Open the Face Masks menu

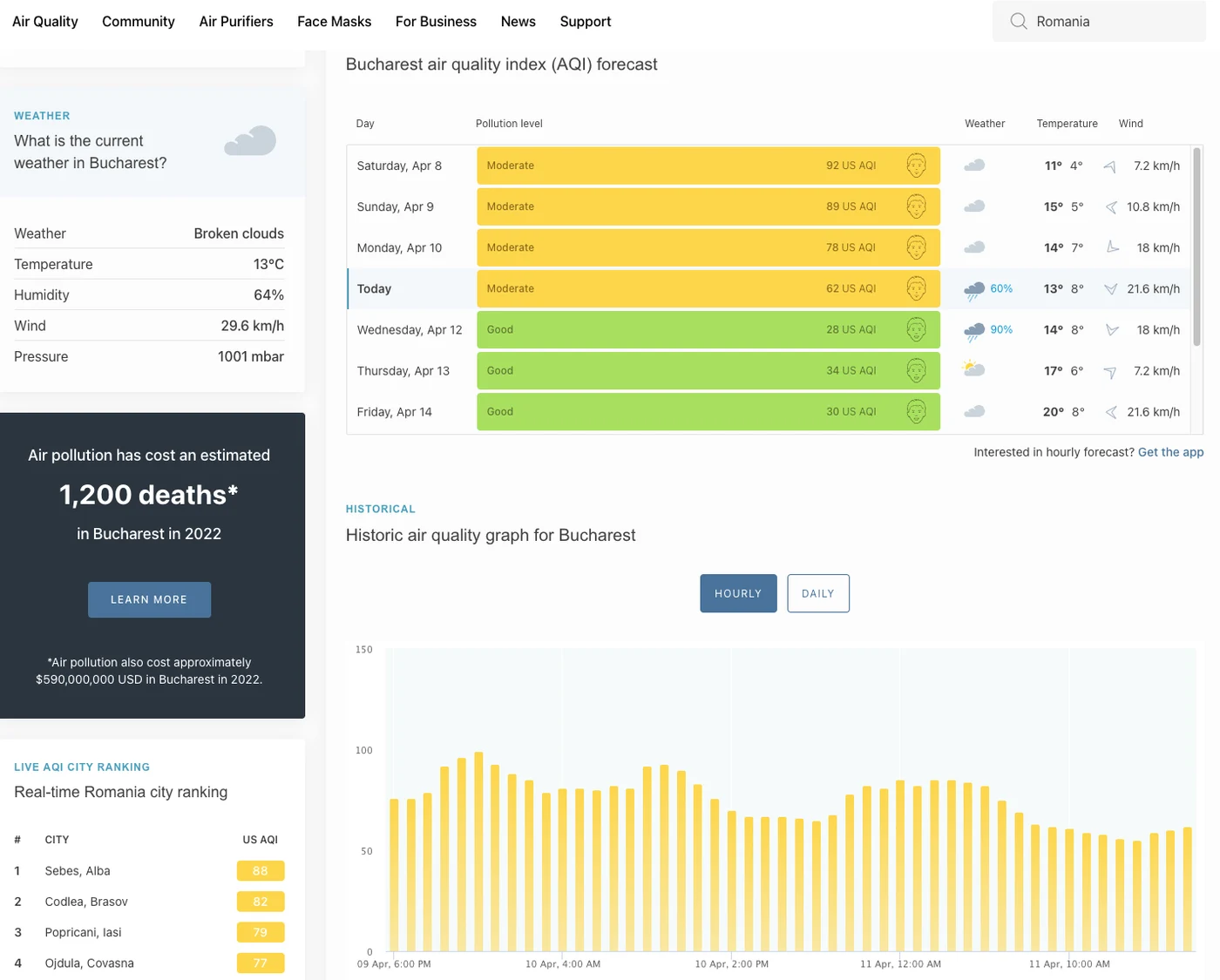coord(334,21)
